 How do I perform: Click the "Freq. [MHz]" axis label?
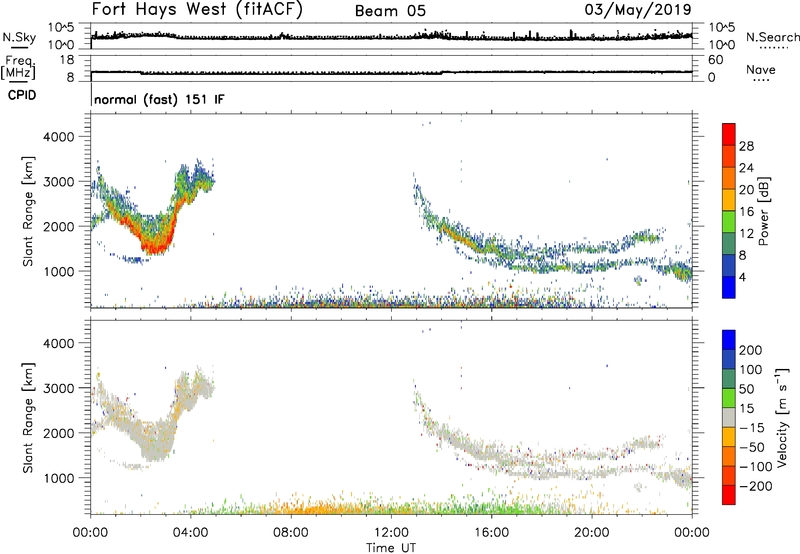(18, 67)
